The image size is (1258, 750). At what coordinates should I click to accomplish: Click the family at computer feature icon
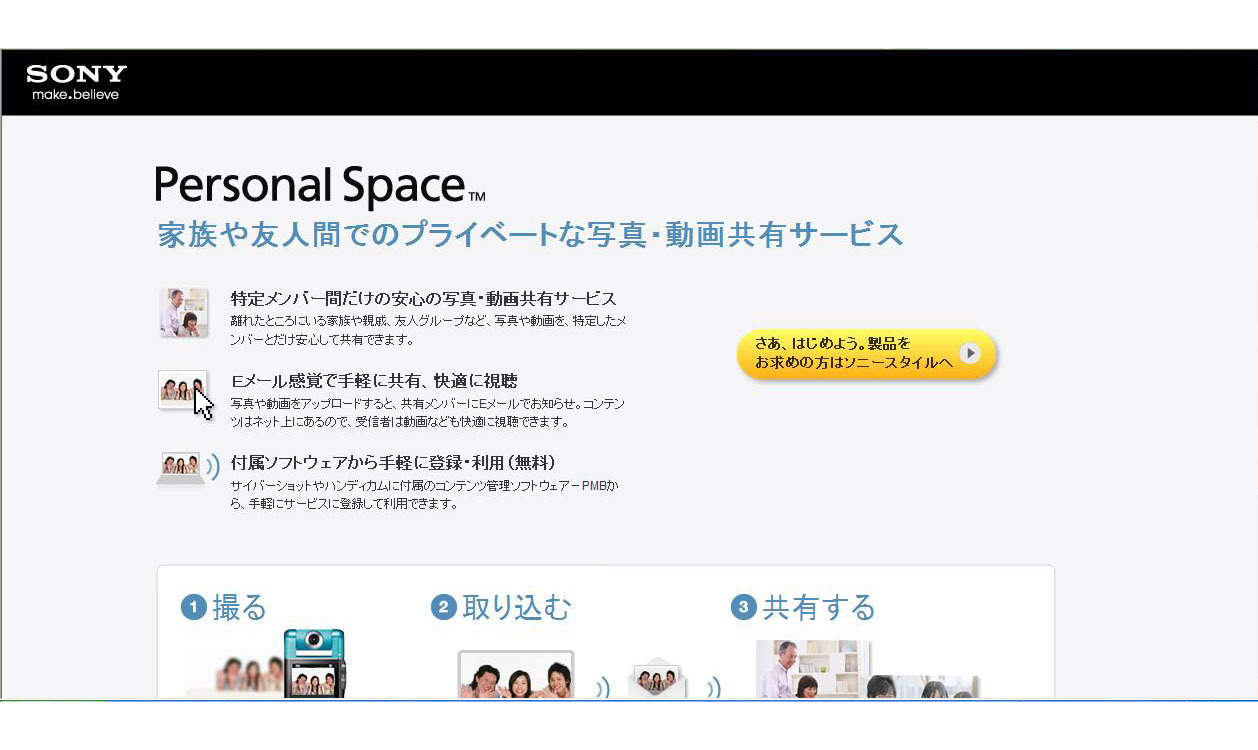[184, 313]
